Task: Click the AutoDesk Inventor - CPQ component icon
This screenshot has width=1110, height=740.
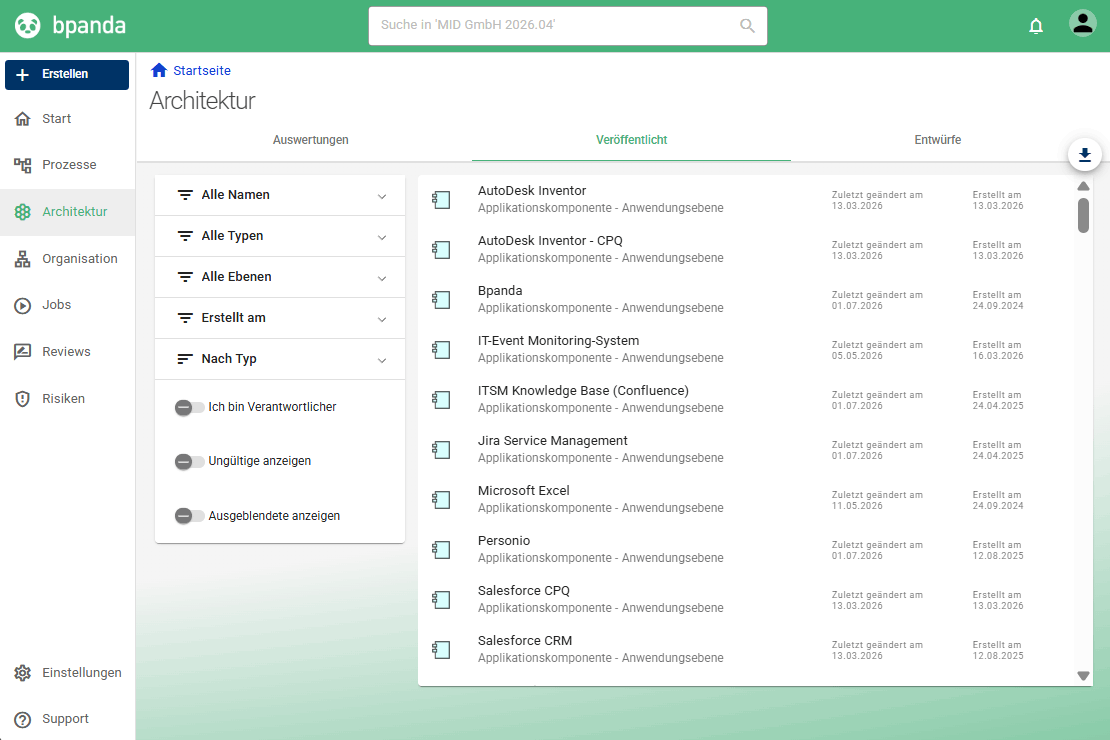Action: pyautogui.click(x=441, y=249)
